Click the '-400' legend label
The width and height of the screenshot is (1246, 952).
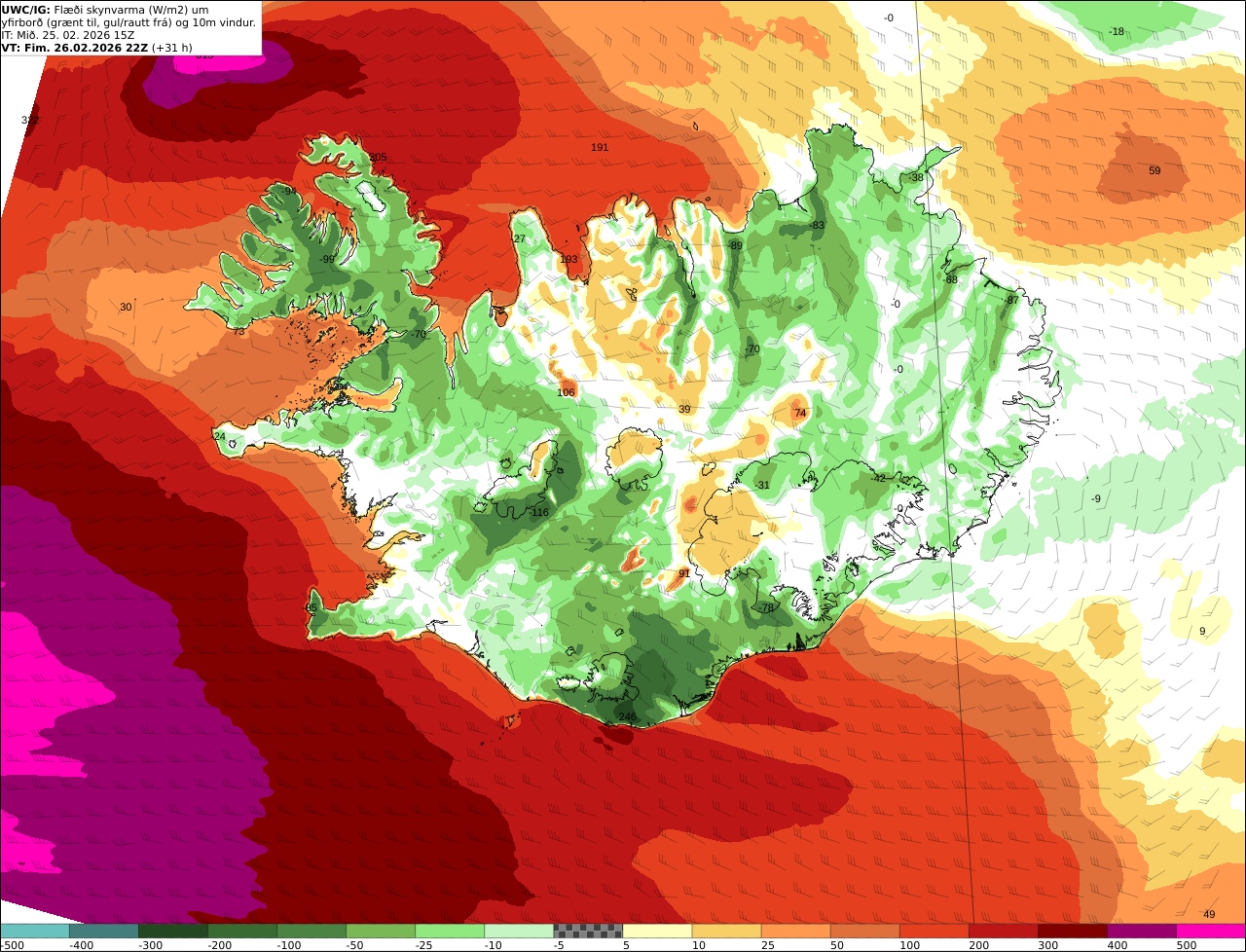(x=81, y=944)
